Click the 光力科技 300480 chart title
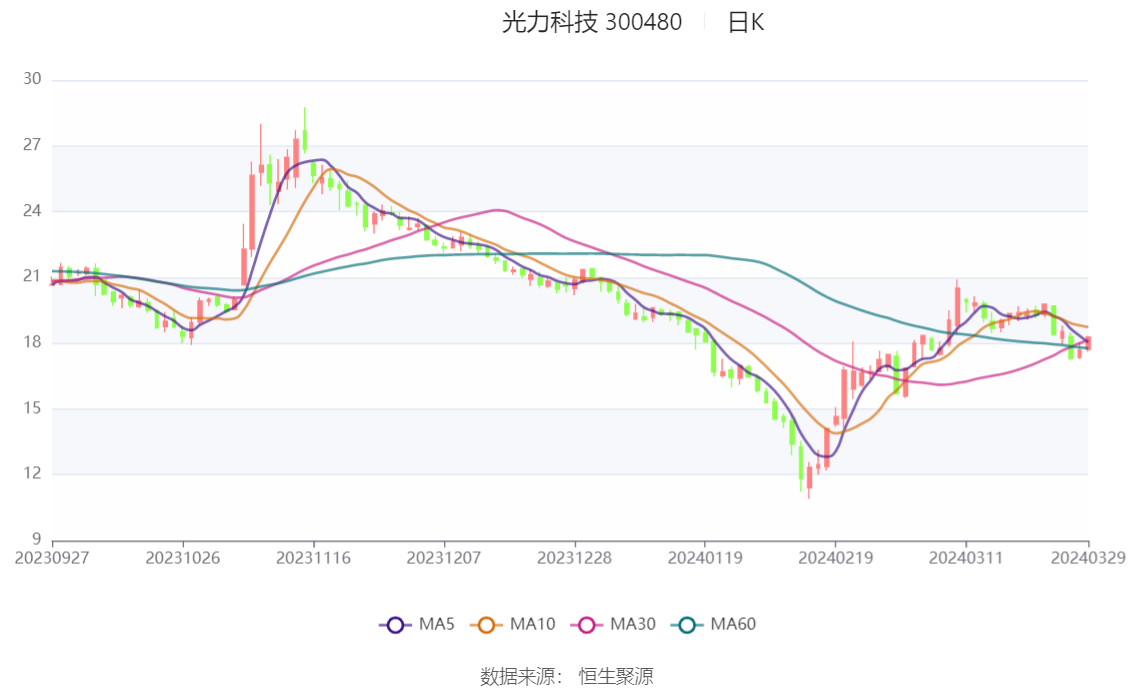Viewport: 1134px width, 689px height. click(592, 22)
